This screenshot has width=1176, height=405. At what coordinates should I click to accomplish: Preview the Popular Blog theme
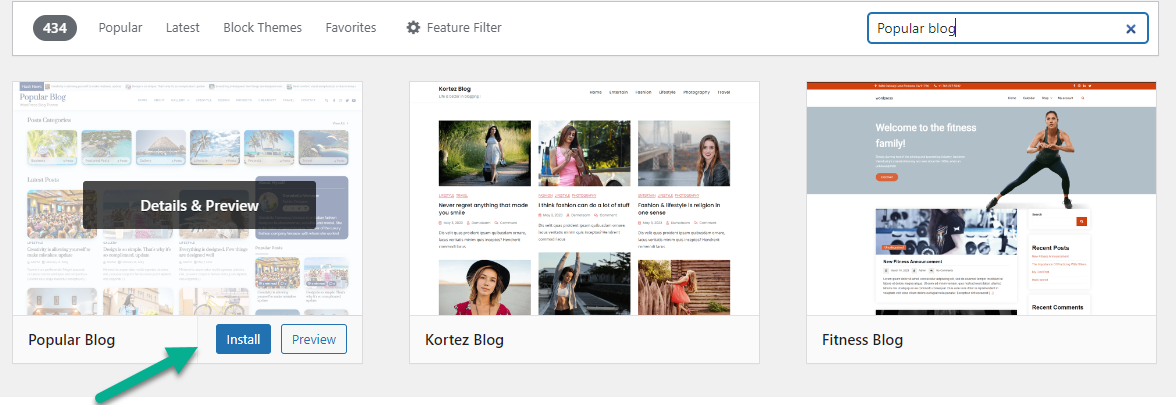tap(314, 339)
